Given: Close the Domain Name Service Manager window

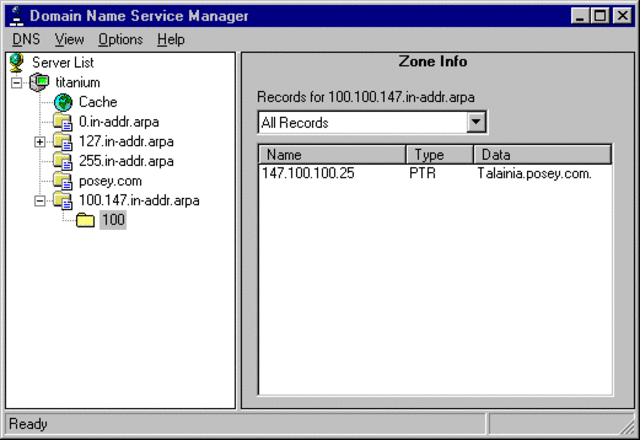Looking at the screenshot, I should 623,16.
